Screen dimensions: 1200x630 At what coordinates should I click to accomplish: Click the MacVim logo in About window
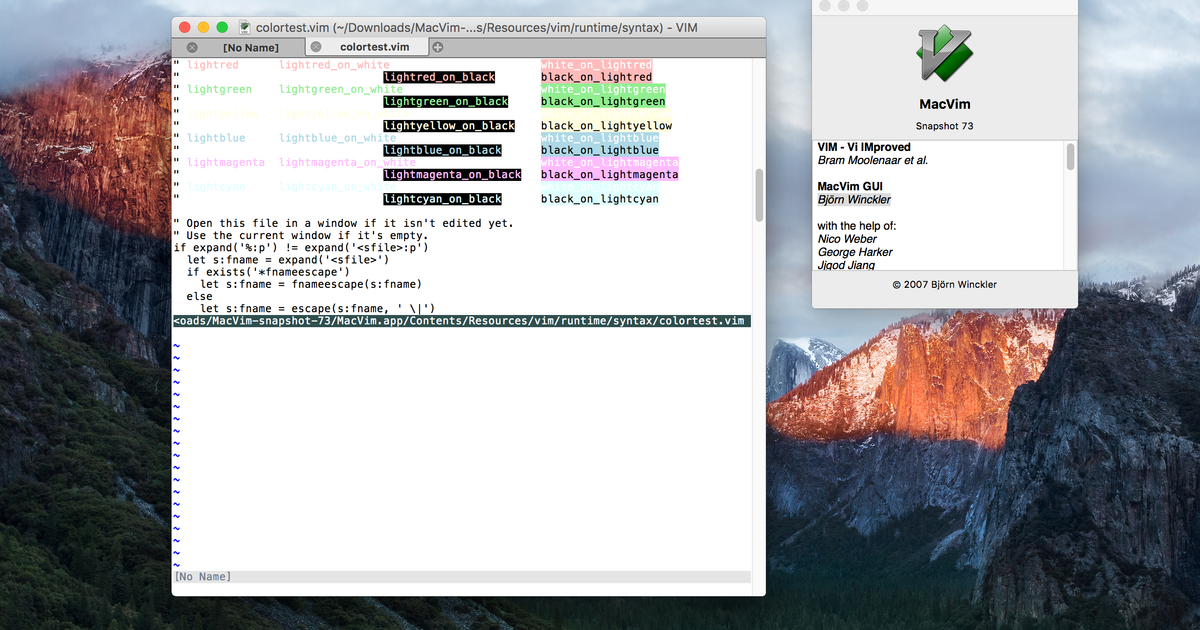[x=945, y=53]
